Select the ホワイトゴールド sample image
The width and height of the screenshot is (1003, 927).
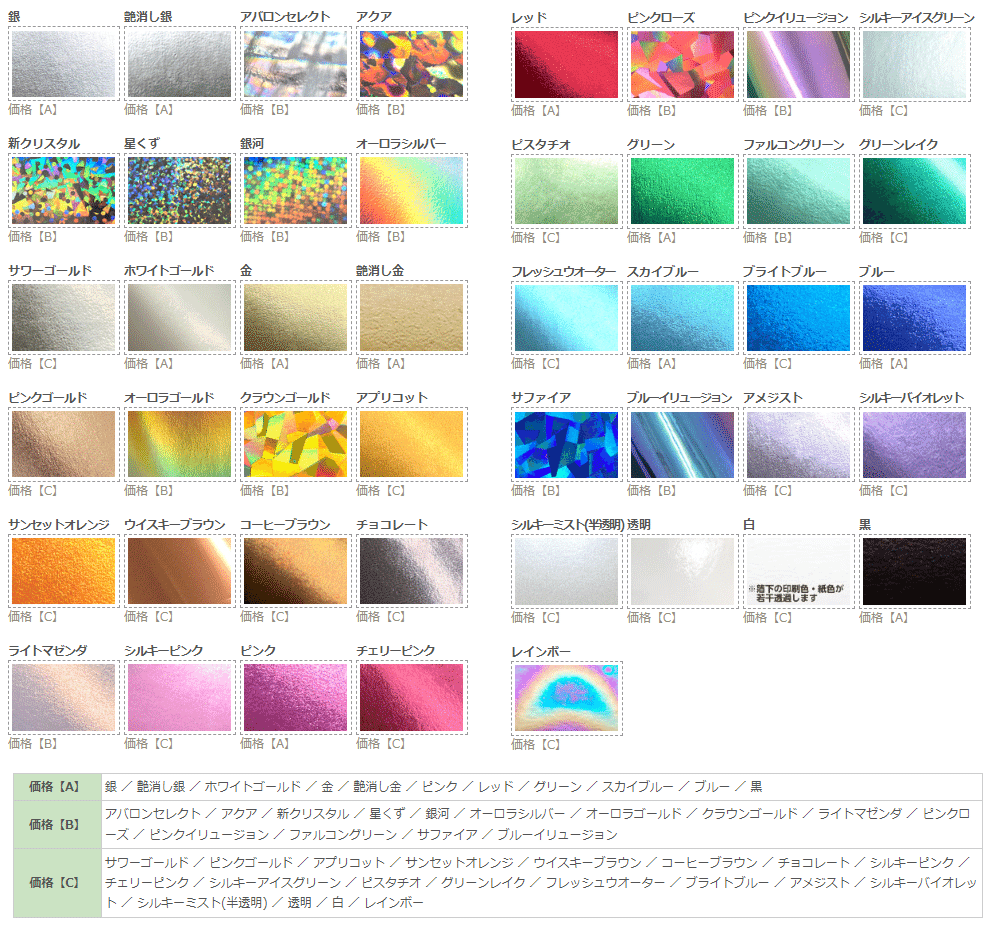tap(179, 316)
